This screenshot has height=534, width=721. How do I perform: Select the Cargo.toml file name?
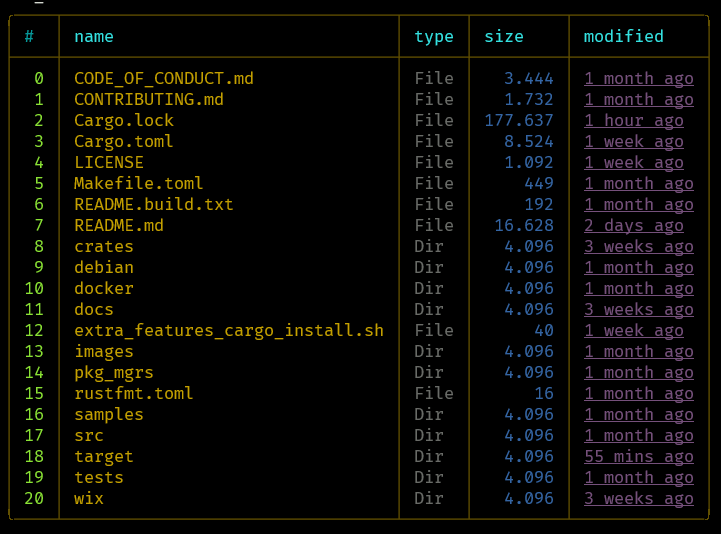pos(124,142)
